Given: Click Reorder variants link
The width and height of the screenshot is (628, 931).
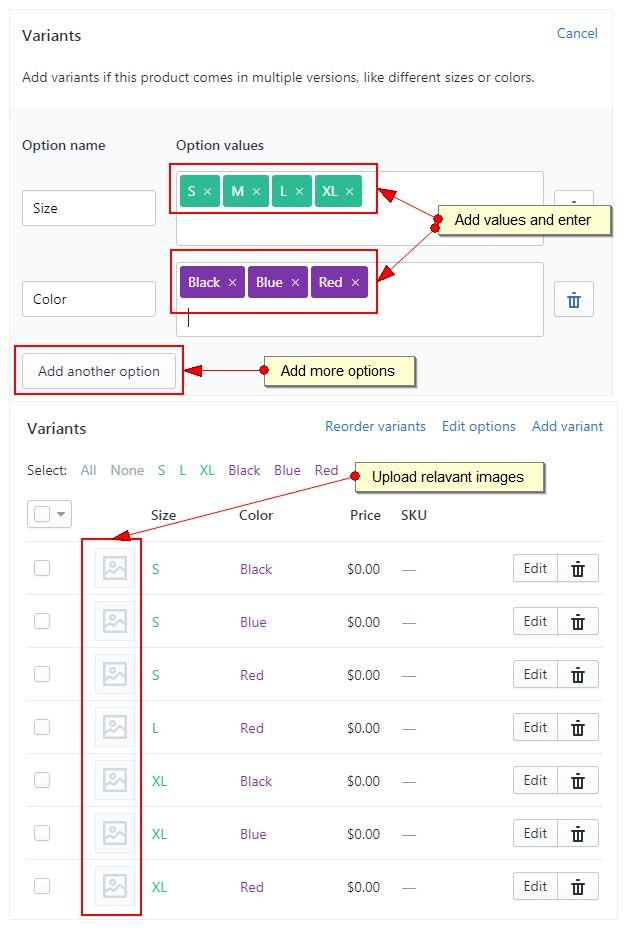Looking at the screenshot, I should click(x=375, y=426).
